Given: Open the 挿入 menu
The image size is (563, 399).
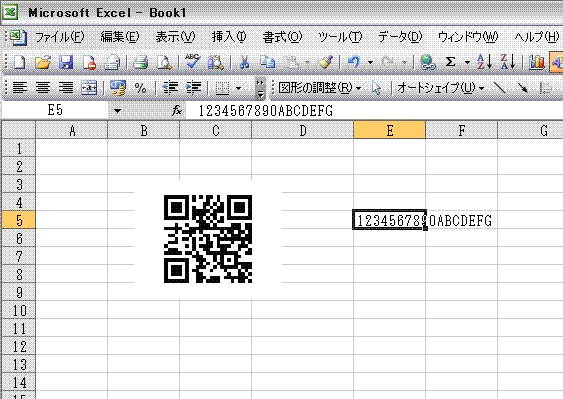Looking at the screenshot, I should [229, 37].
